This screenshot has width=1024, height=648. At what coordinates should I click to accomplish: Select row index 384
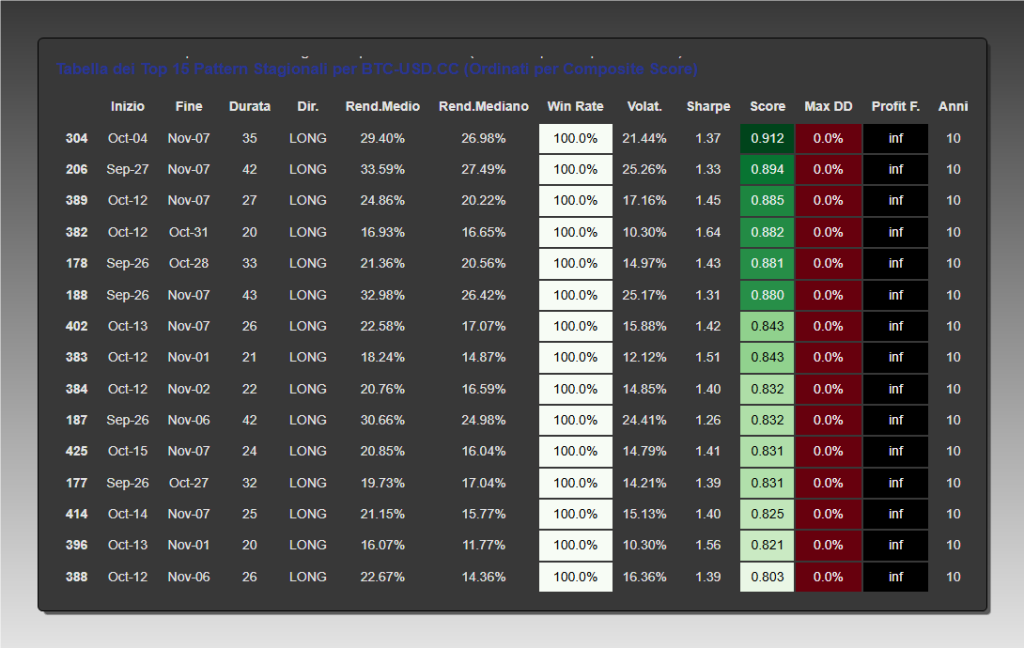(x=76, y=389)
